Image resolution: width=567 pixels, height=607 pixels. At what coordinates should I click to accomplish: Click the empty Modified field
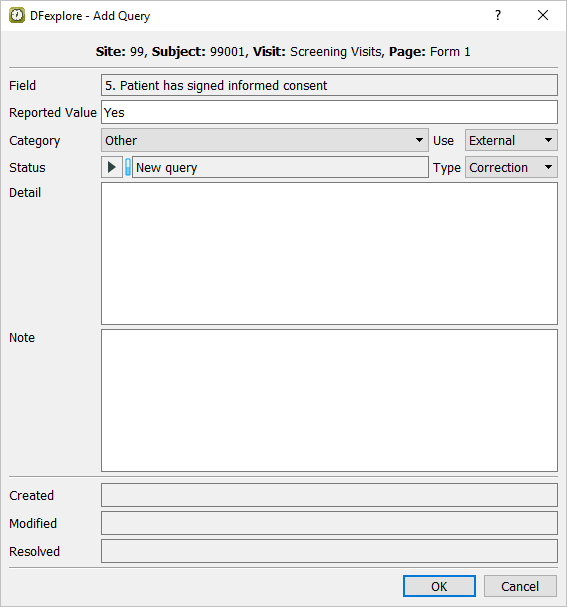329,523
